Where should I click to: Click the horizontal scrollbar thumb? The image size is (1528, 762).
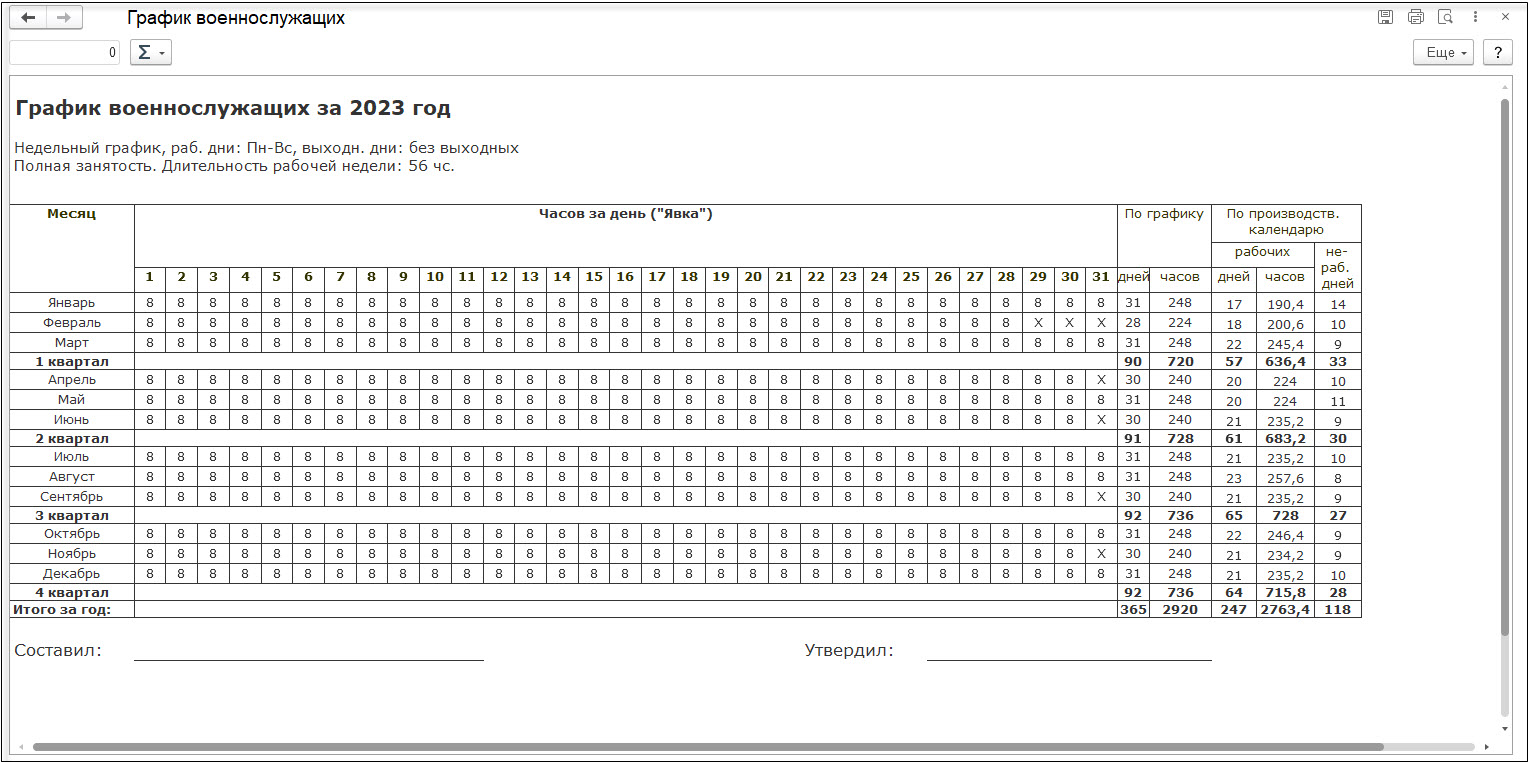point(708,747)
